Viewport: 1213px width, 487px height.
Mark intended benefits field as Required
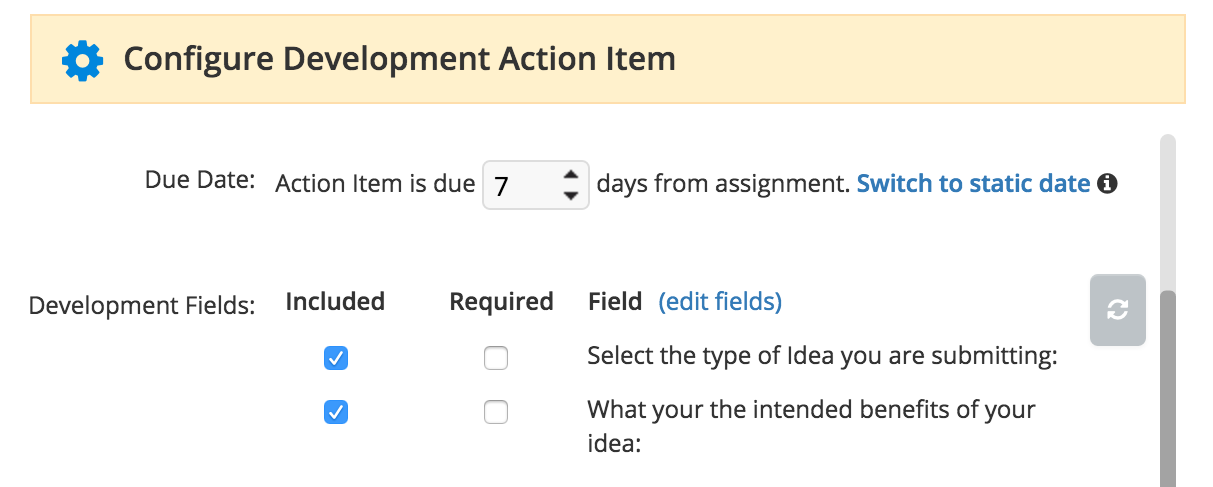point(496,412)
